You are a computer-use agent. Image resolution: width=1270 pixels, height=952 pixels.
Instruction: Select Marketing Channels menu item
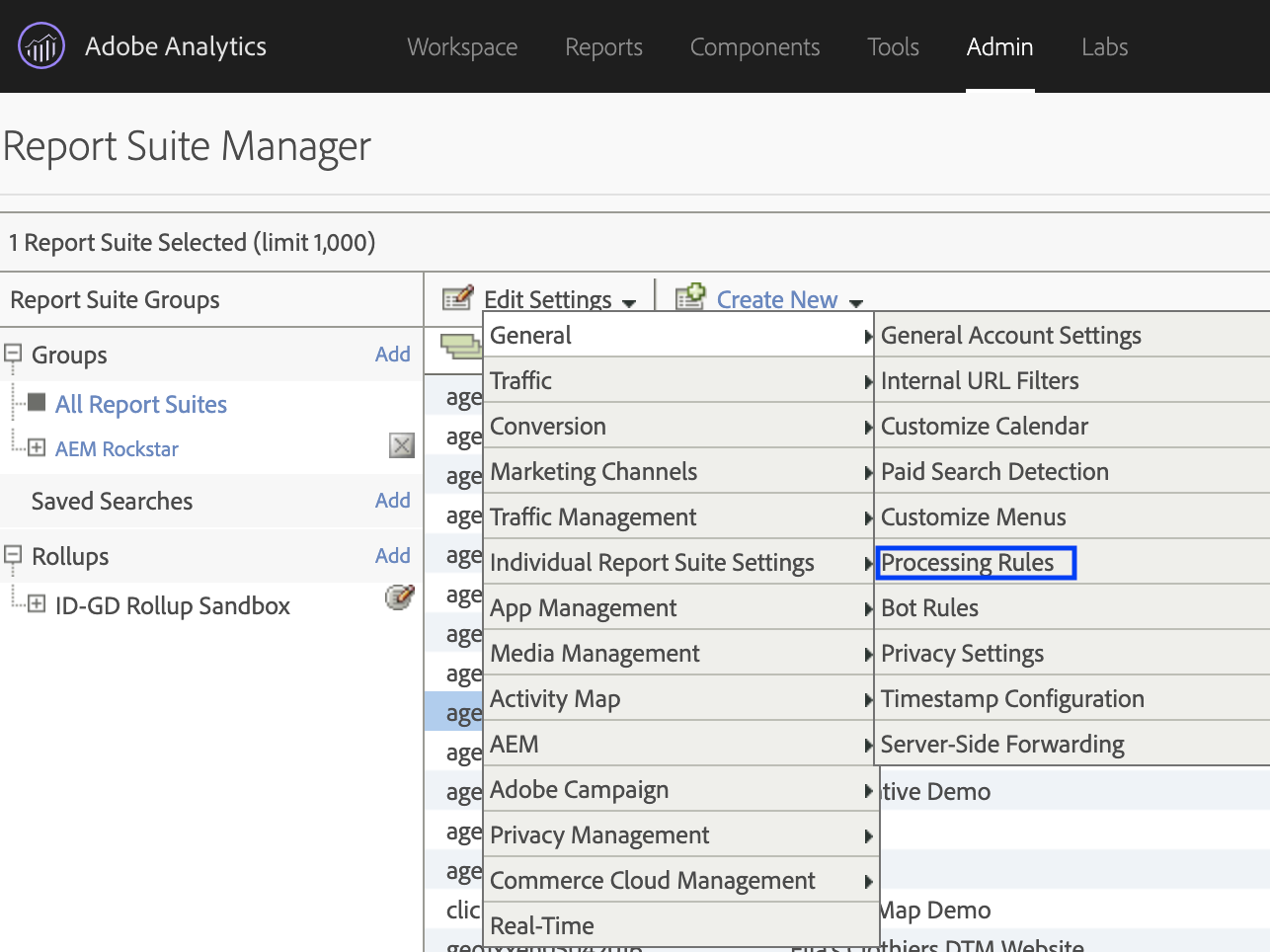[680, 471]
